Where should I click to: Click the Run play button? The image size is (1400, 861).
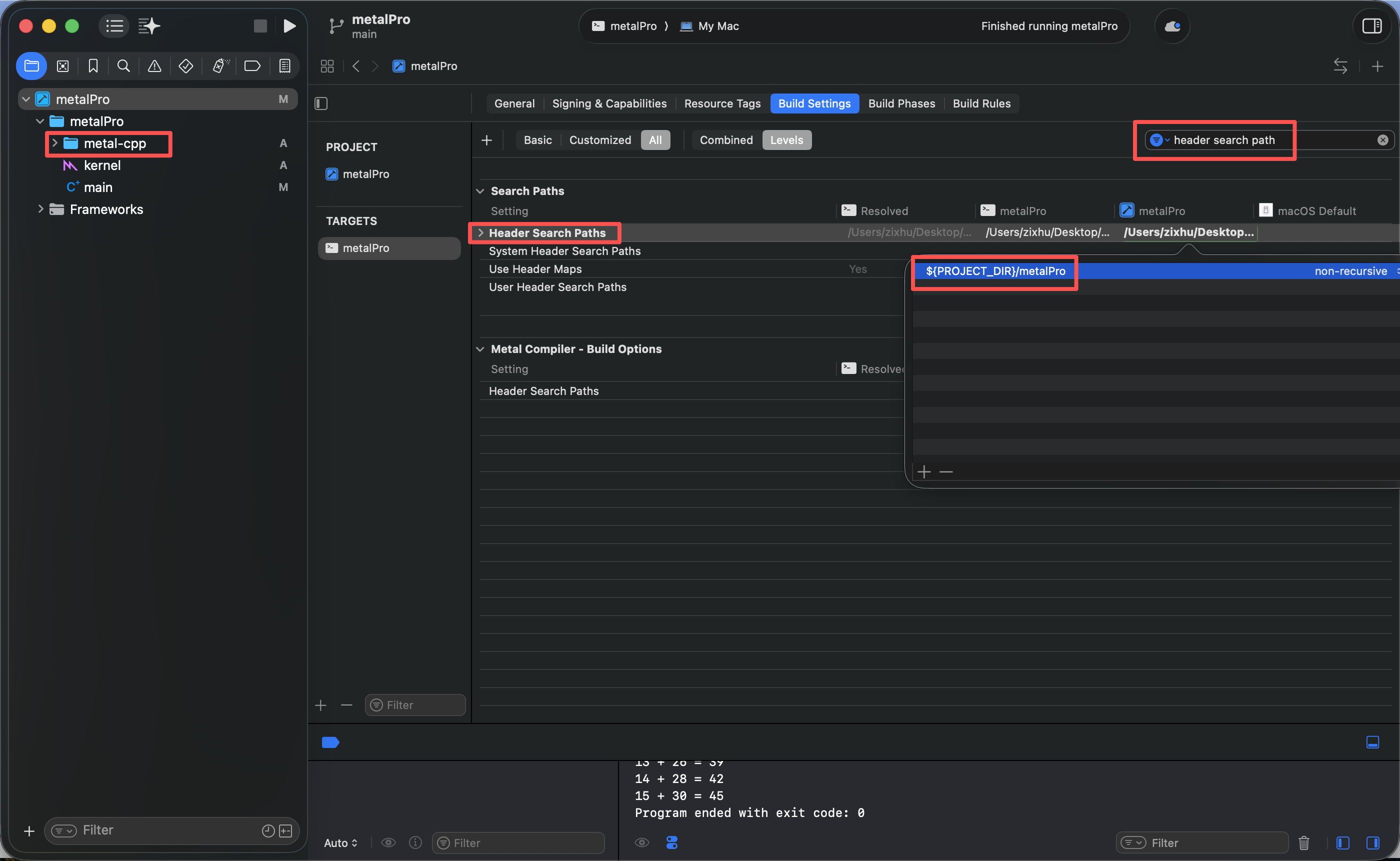click(289, 26)
